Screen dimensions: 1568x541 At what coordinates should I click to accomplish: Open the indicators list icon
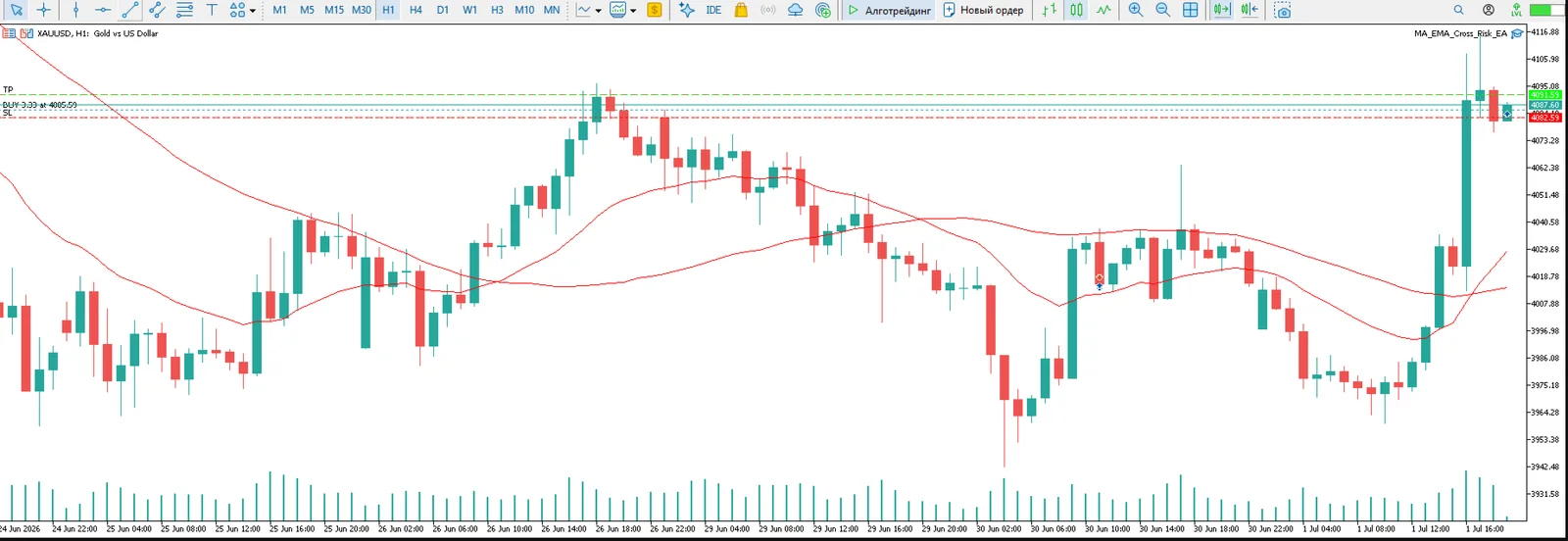(584, 10)
